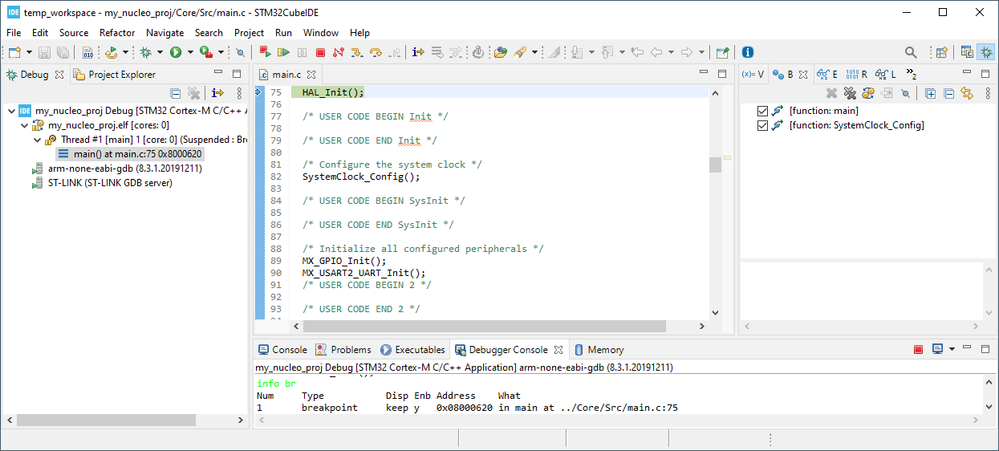This screenshot has width=999, height=451.
Task: Open the Breakpoints view menu (three dots)
Action: click(988, 94)
